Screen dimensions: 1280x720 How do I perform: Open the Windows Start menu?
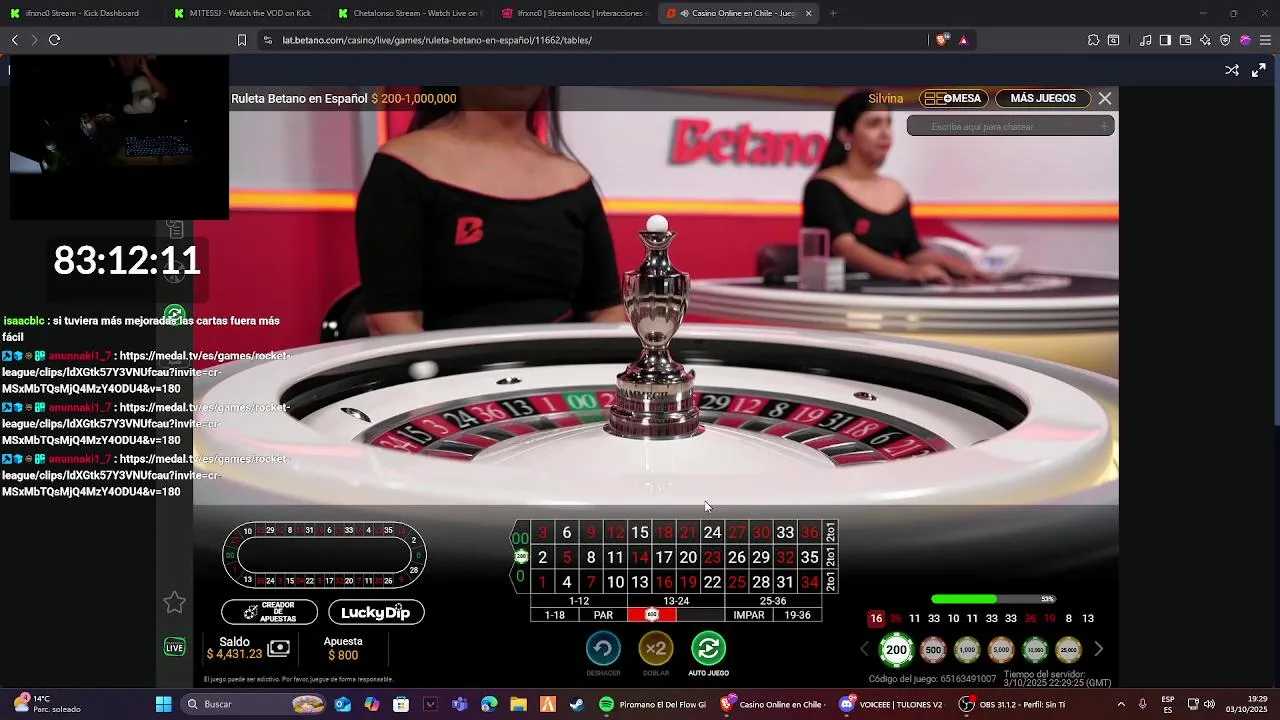coord(163,704)
